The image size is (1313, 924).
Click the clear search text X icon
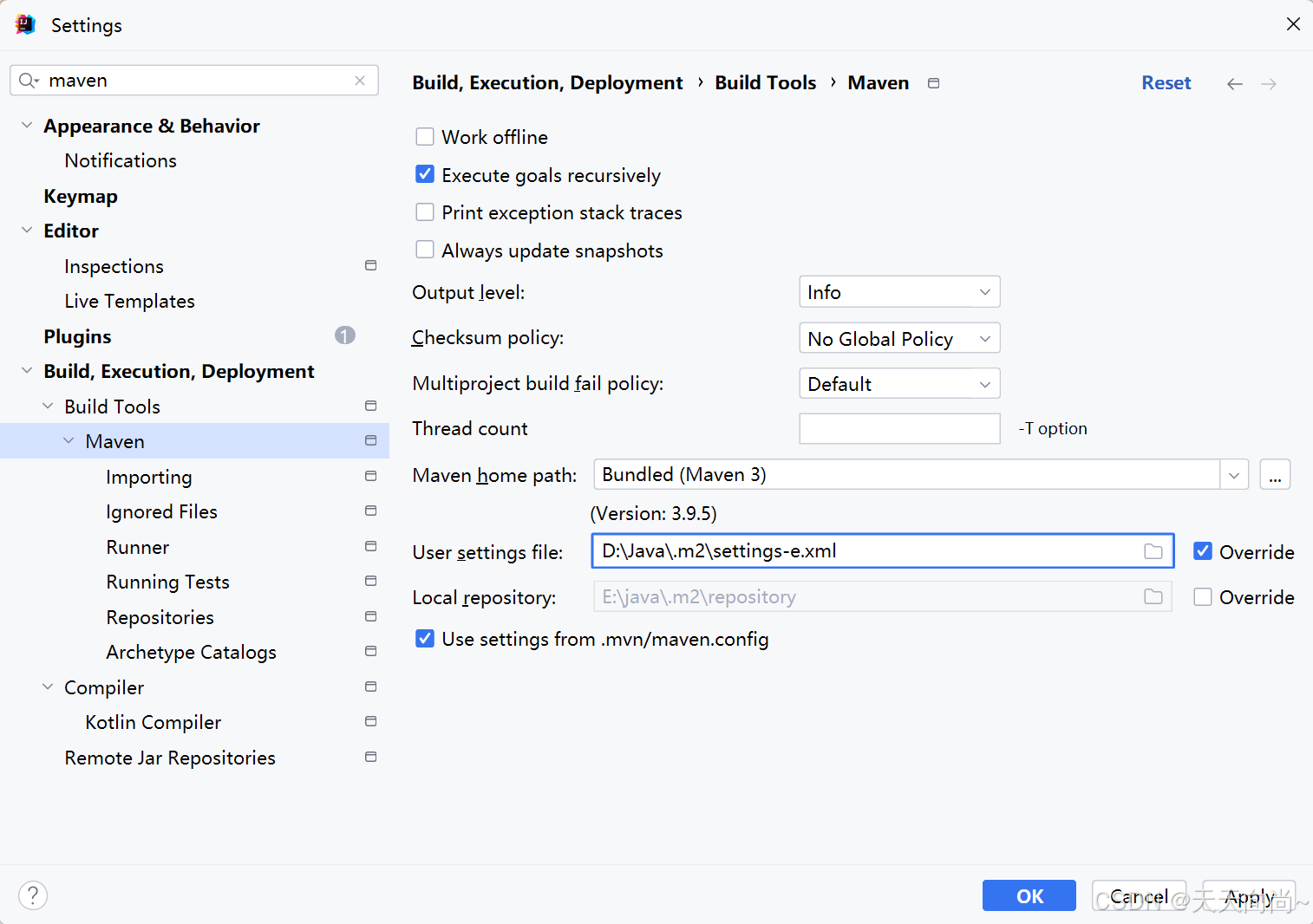click(x=360, y=81)
